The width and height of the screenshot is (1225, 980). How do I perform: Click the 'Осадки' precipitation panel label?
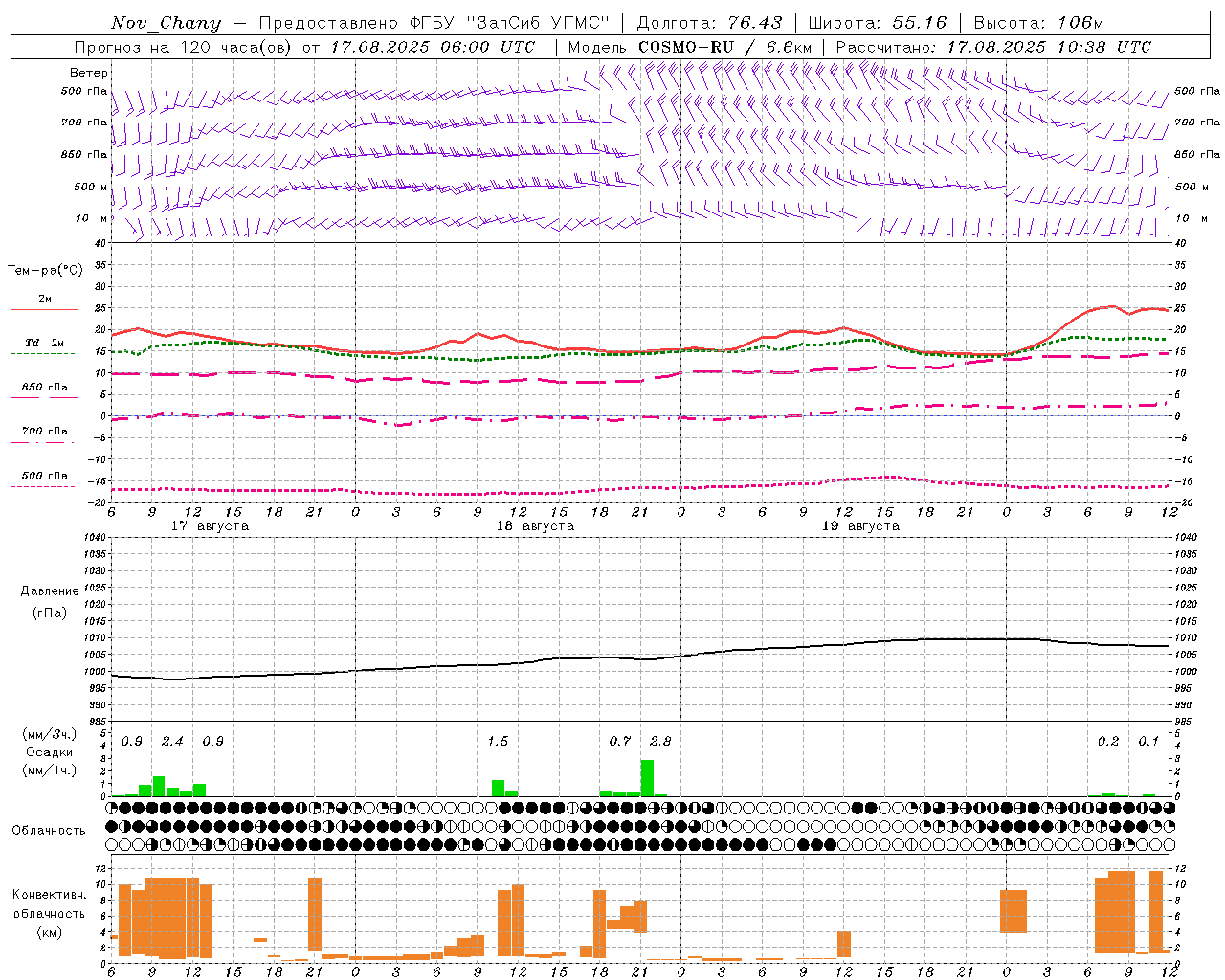click(49, 752)
